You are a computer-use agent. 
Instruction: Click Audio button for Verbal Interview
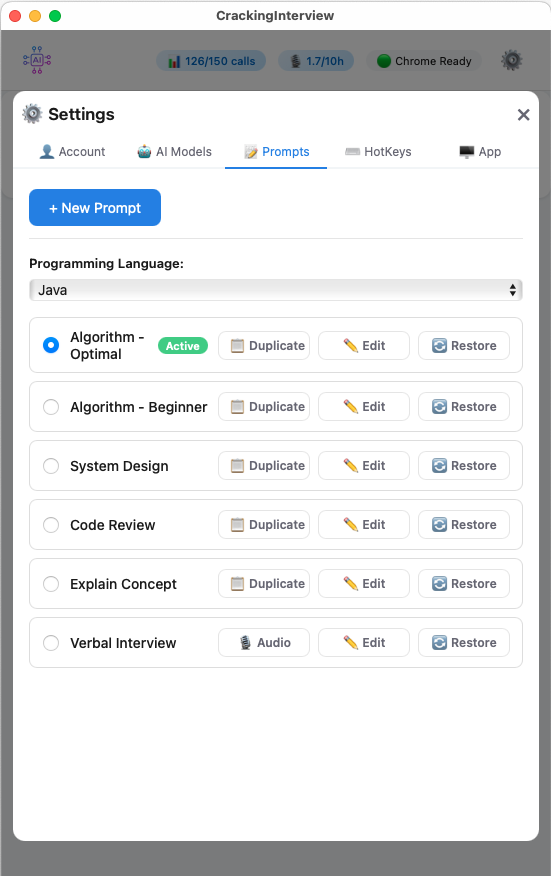pos(264,642)
